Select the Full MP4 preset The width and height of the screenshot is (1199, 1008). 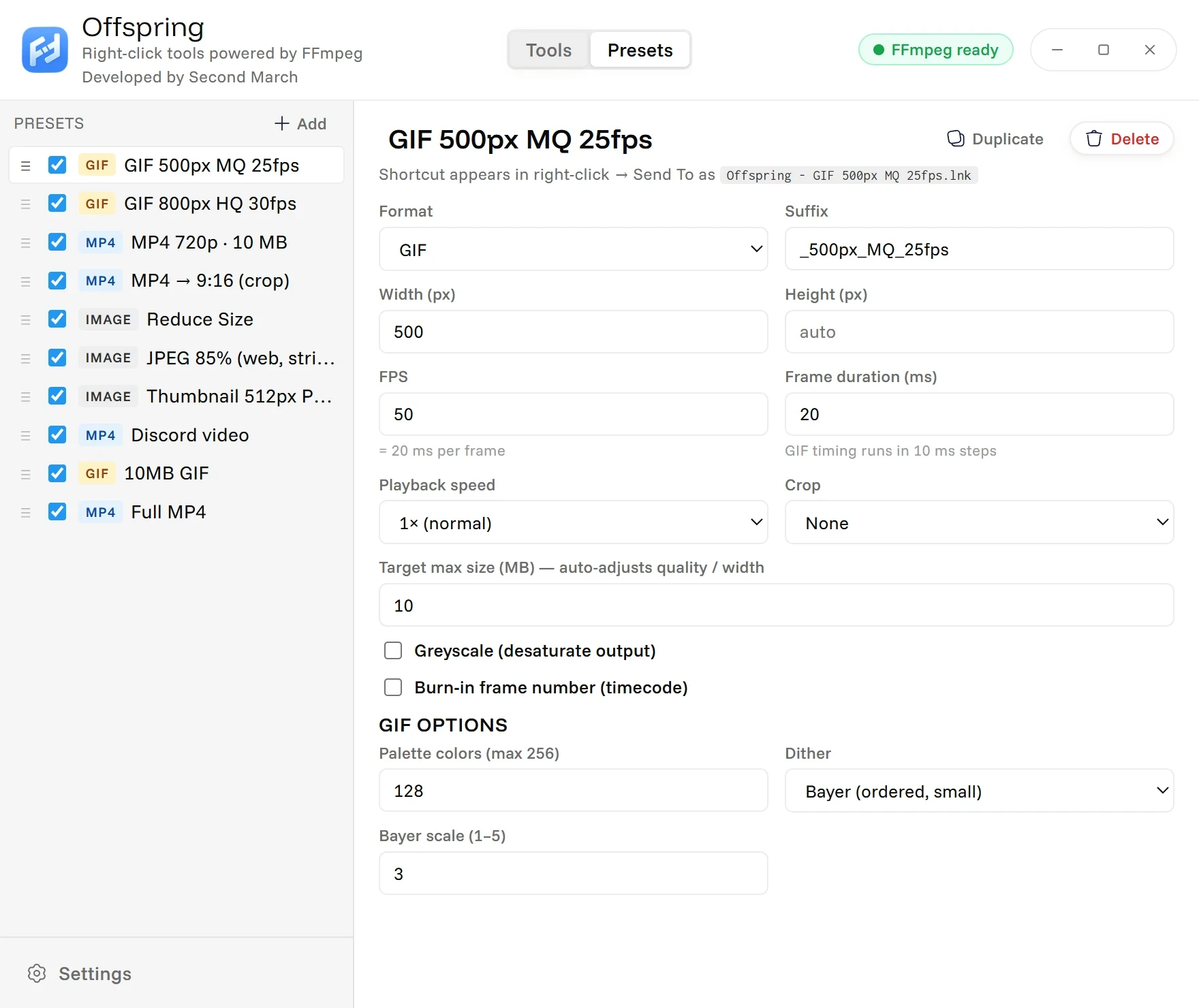[176, 512]
